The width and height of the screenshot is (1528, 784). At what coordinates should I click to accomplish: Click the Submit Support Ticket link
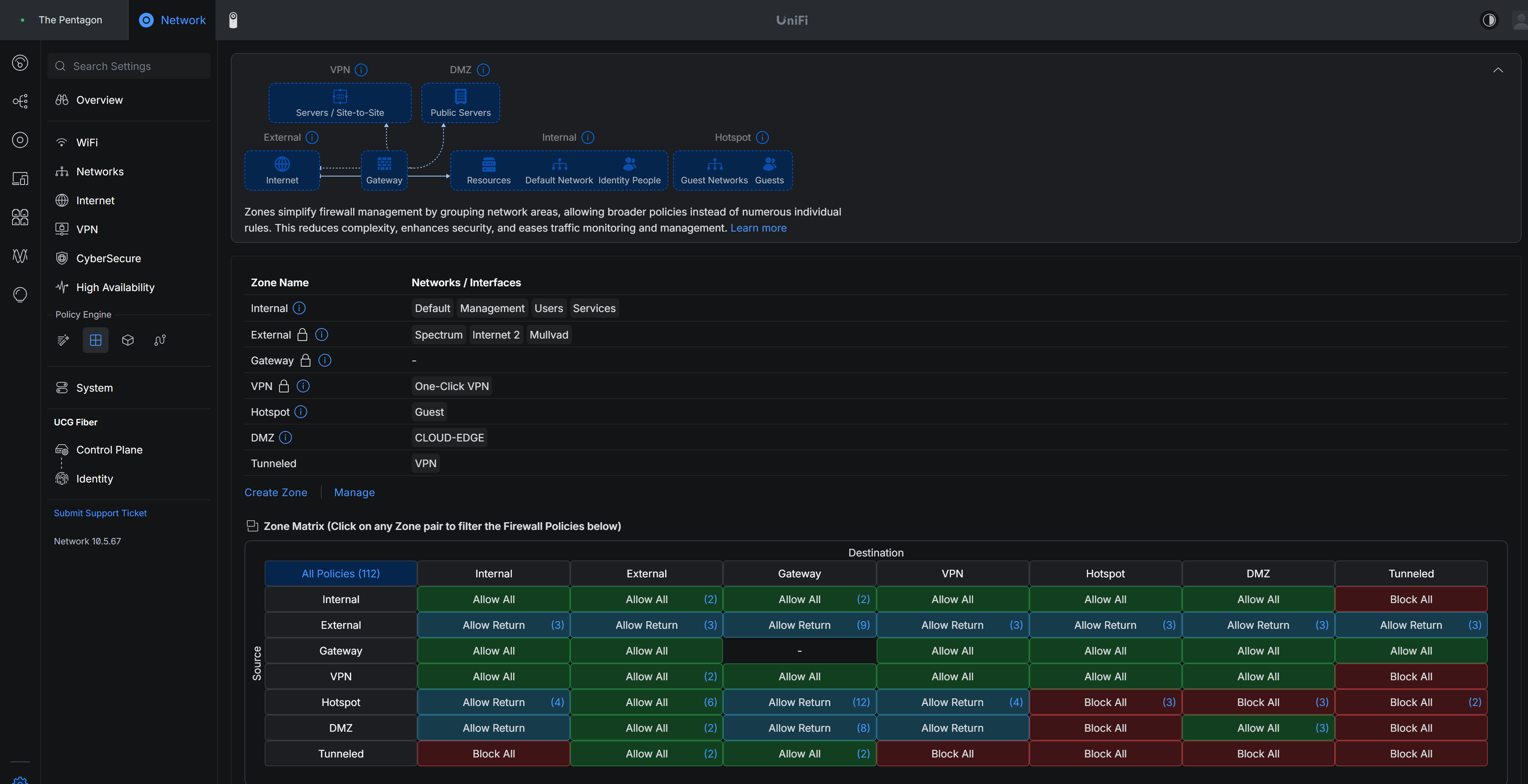[x=100, y=513]
